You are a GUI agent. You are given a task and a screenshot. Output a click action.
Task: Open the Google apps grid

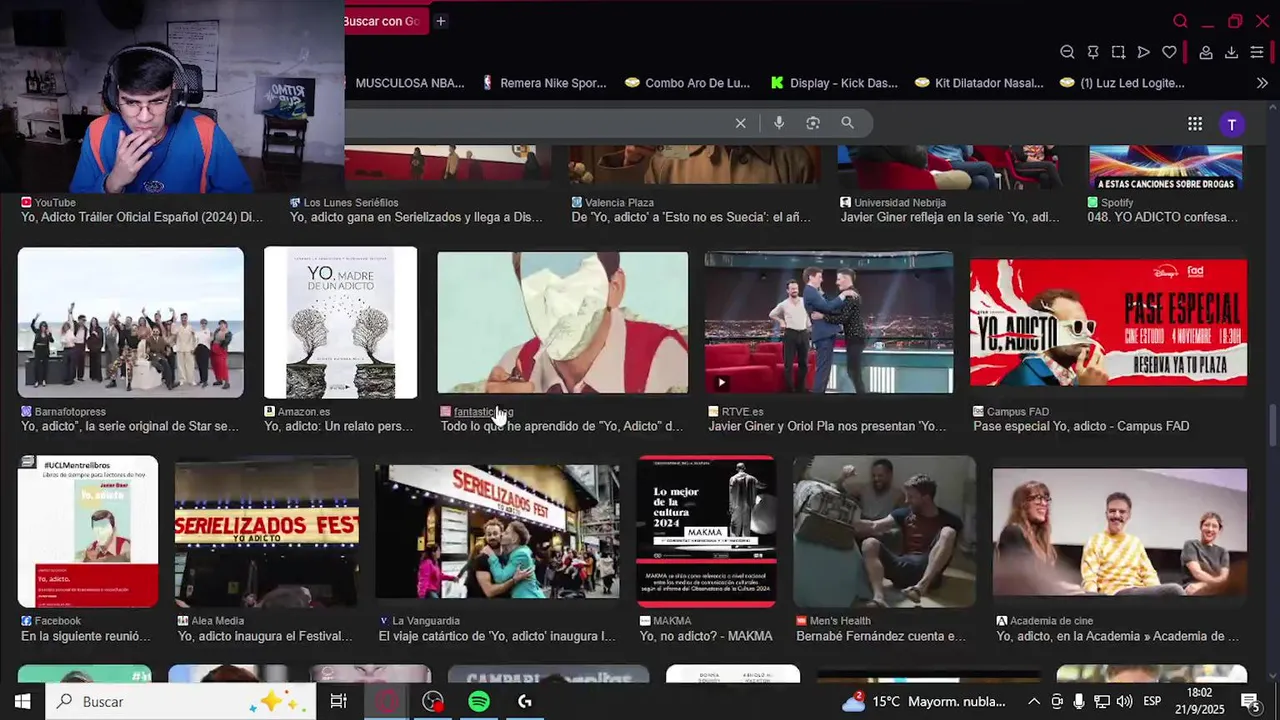tap(1195, 124)
